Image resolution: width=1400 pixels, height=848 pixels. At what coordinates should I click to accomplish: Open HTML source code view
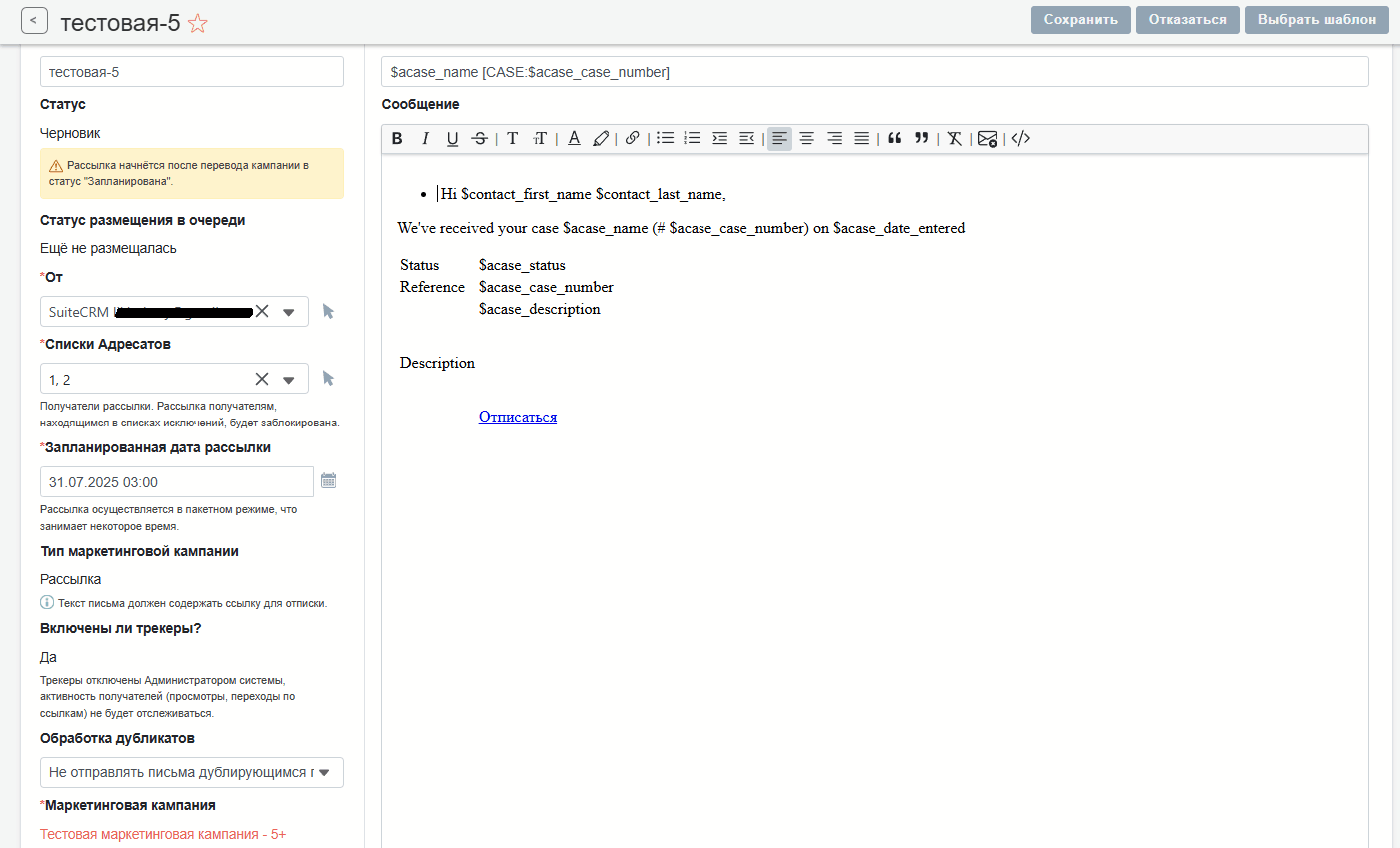(x=1020, y=139)
